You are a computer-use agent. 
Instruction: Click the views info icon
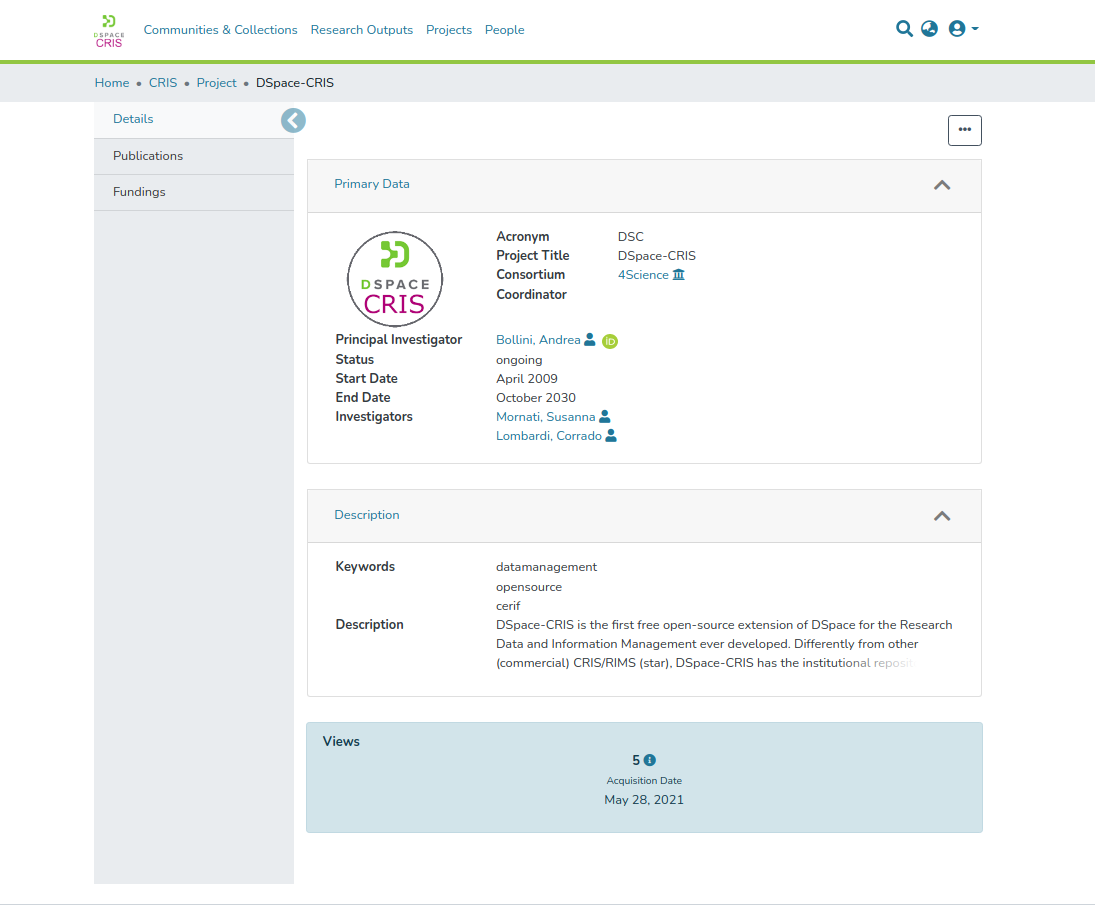pos(650,760)
